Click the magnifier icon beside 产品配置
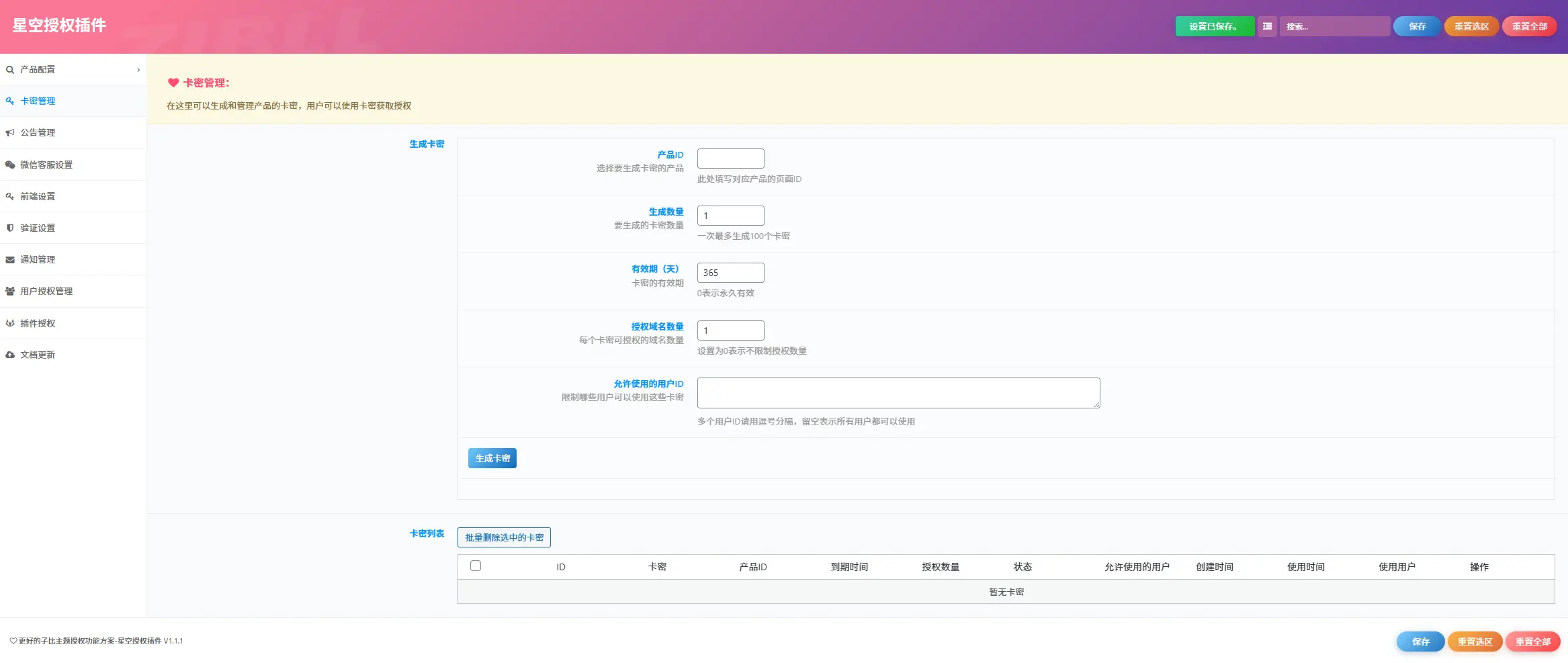Viewport: 1568px width, 663px height. tap(10, 70)
